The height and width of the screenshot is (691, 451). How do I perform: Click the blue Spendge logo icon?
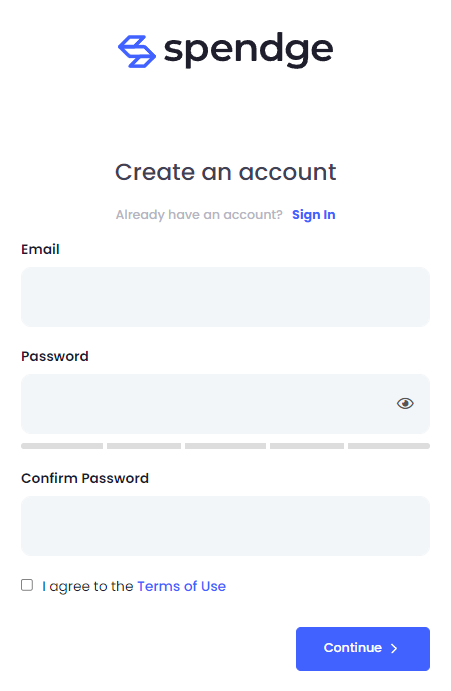(137, 52)
